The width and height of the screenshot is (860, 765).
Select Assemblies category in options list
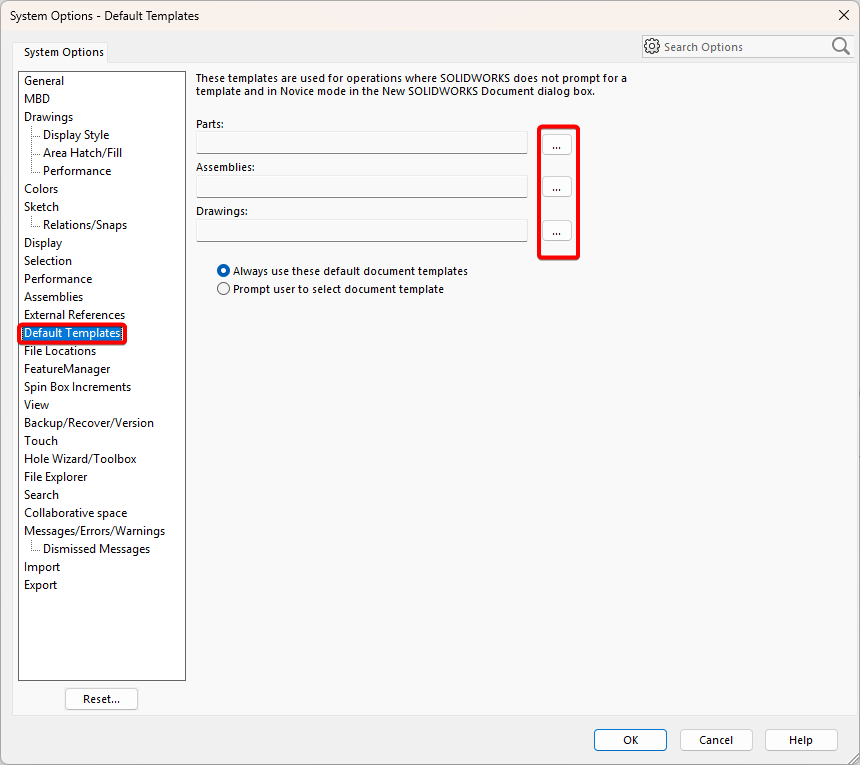pos(53,297)
